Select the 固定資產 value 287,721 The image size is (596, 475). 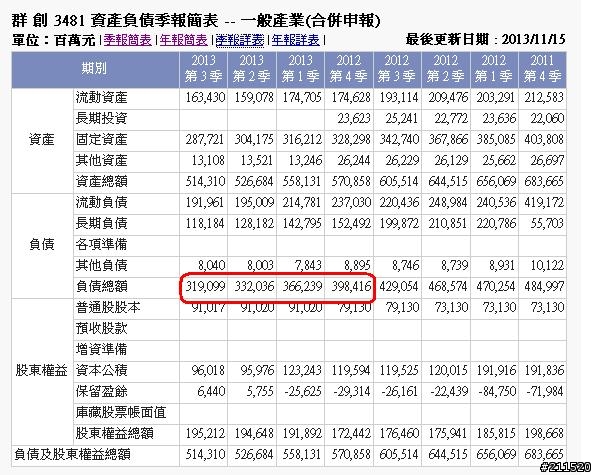(205, 139)
